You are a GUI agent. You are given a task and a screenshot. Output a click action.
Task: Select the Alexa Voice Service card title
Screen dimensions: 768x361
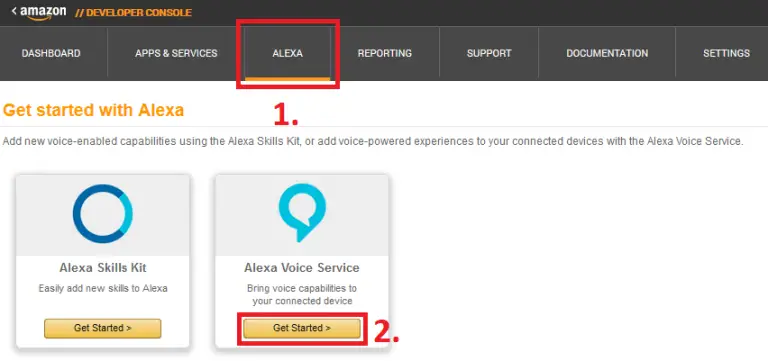pyautogui.click(x=302, y=268)
